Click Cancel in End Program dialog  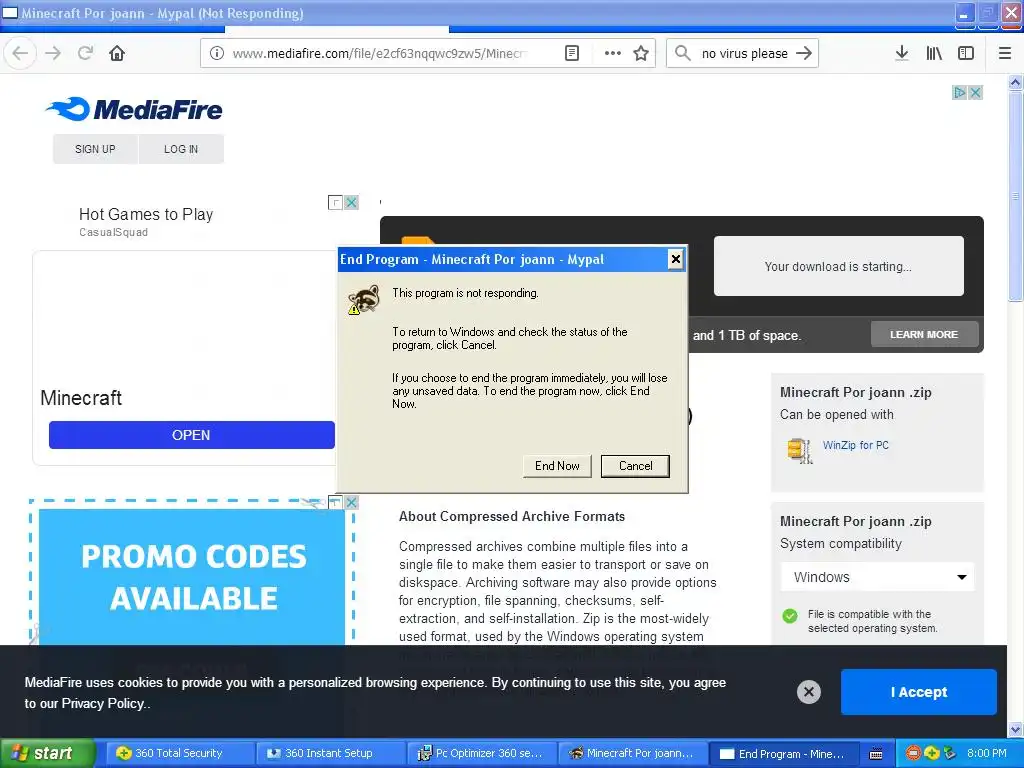tap(635, 466)
